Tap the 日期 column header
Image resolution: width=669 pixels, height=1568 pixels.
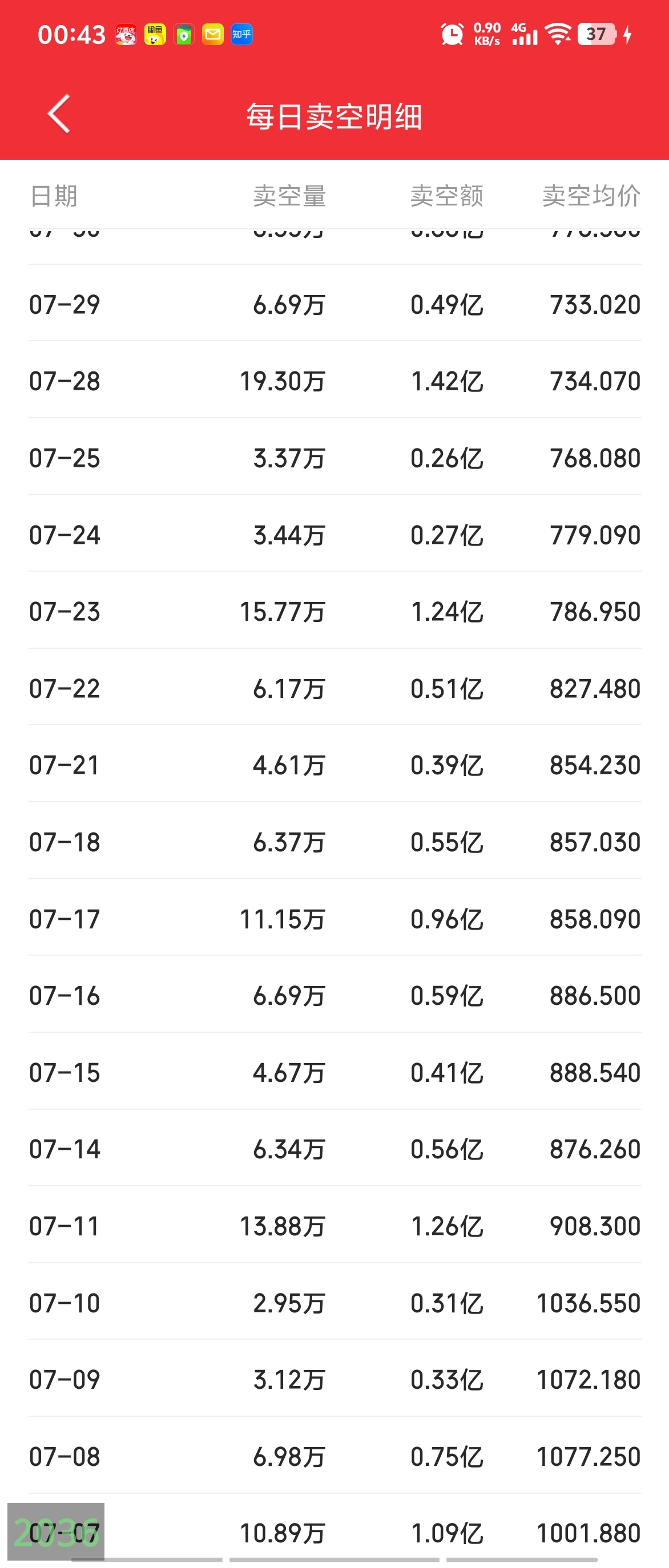point(54,196)
